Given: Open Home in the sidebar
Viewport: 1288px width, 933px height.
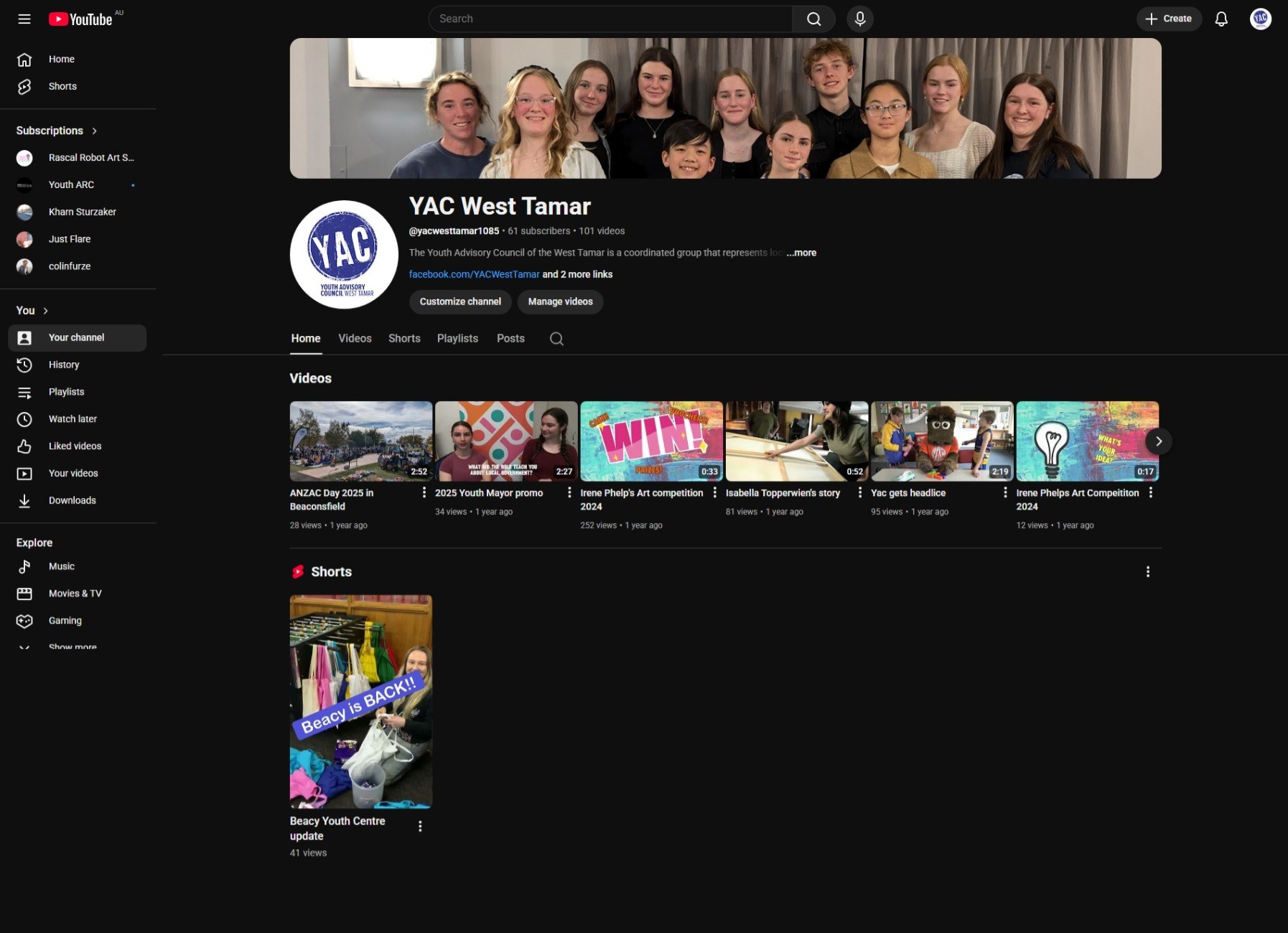Looking at the screenshot, I should tap(78, 60).
